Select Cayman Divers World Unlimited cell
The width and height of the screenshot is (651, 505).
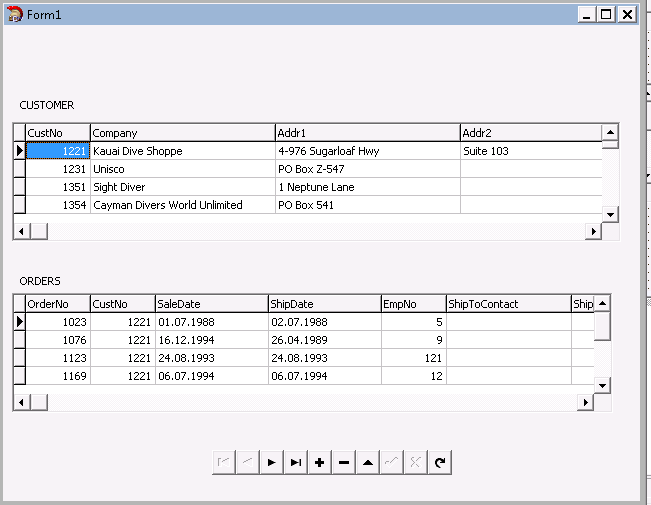[x=183, y=205]
